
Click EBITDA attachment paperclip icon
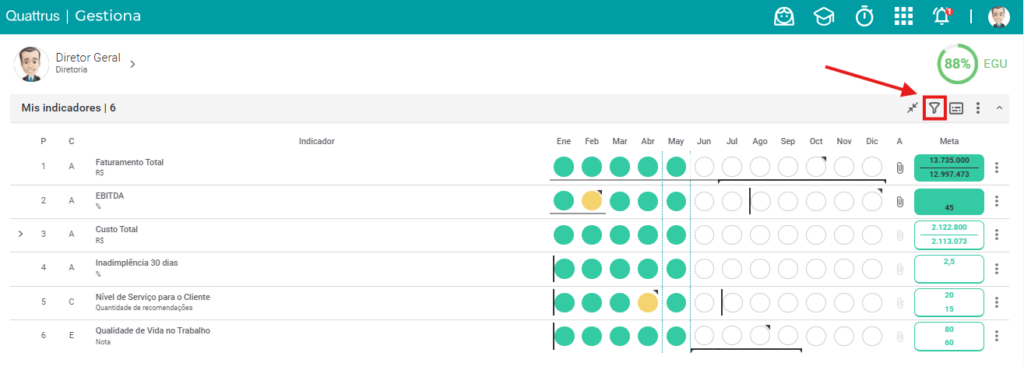point(899,202)
